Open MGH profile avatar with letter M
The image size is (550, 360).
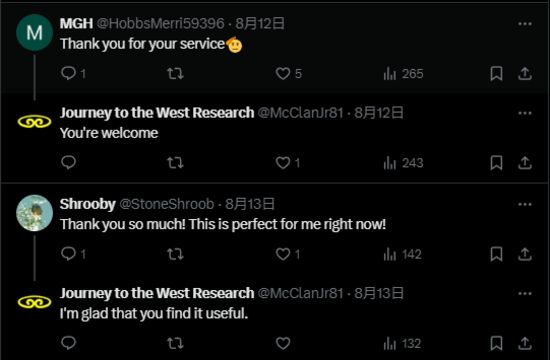(34, 33)
